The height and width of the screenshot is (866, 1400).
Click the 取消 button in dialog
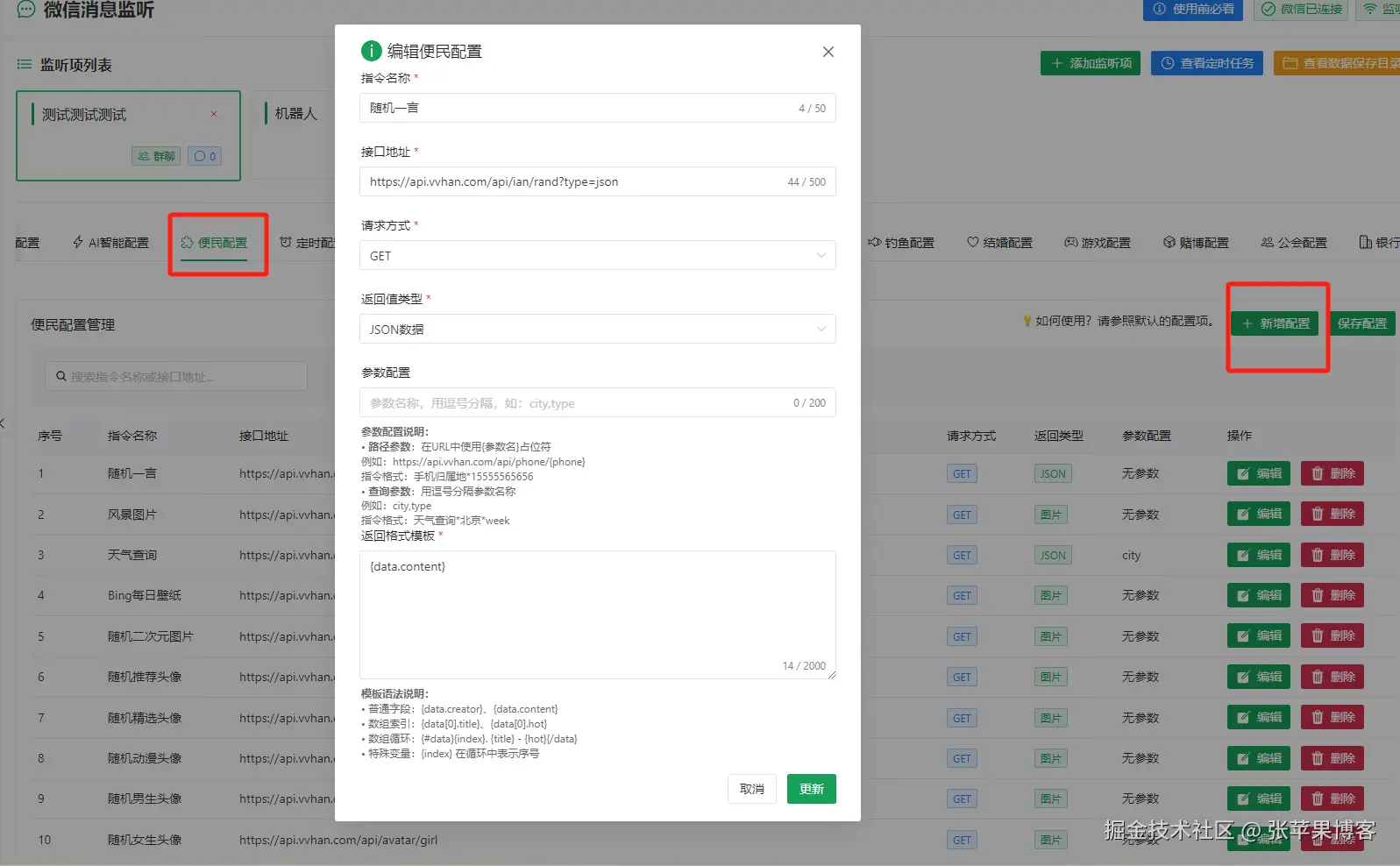click(751, 789)
